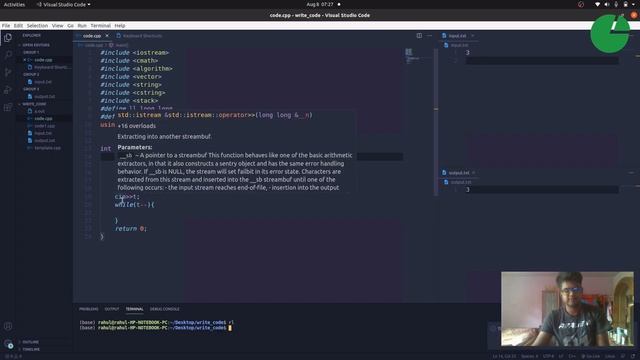The height and width of the screenshot is (360, 640).
Task: Open the Run menu
Action: point(82,25)
